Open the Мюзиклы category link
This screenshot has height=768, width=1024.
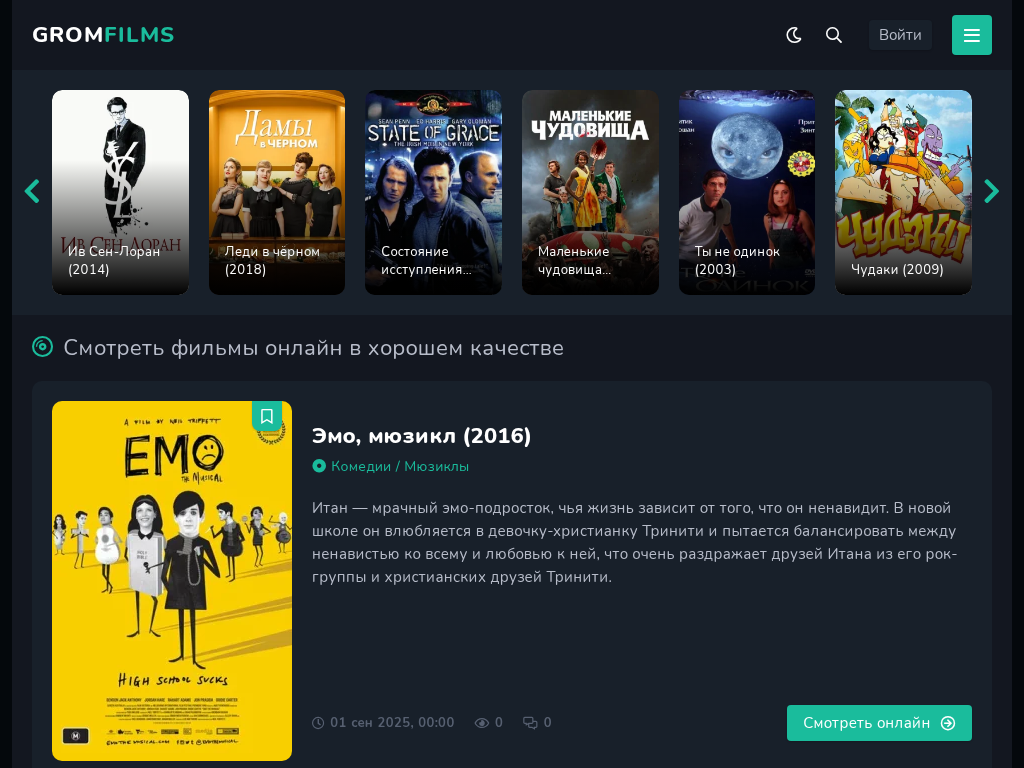click(436, 466)
